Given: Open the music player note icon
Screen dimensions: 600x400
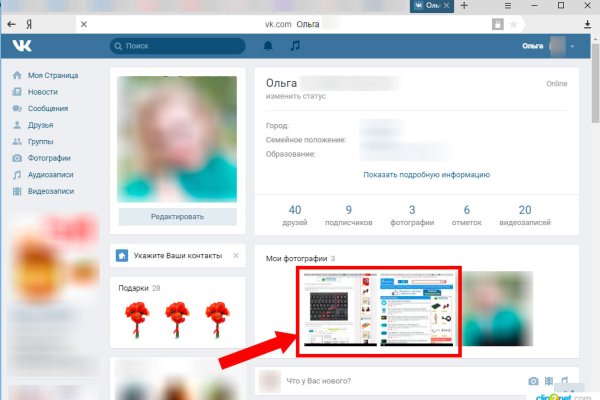Looking at the screenshot, I should coord(294,46).
